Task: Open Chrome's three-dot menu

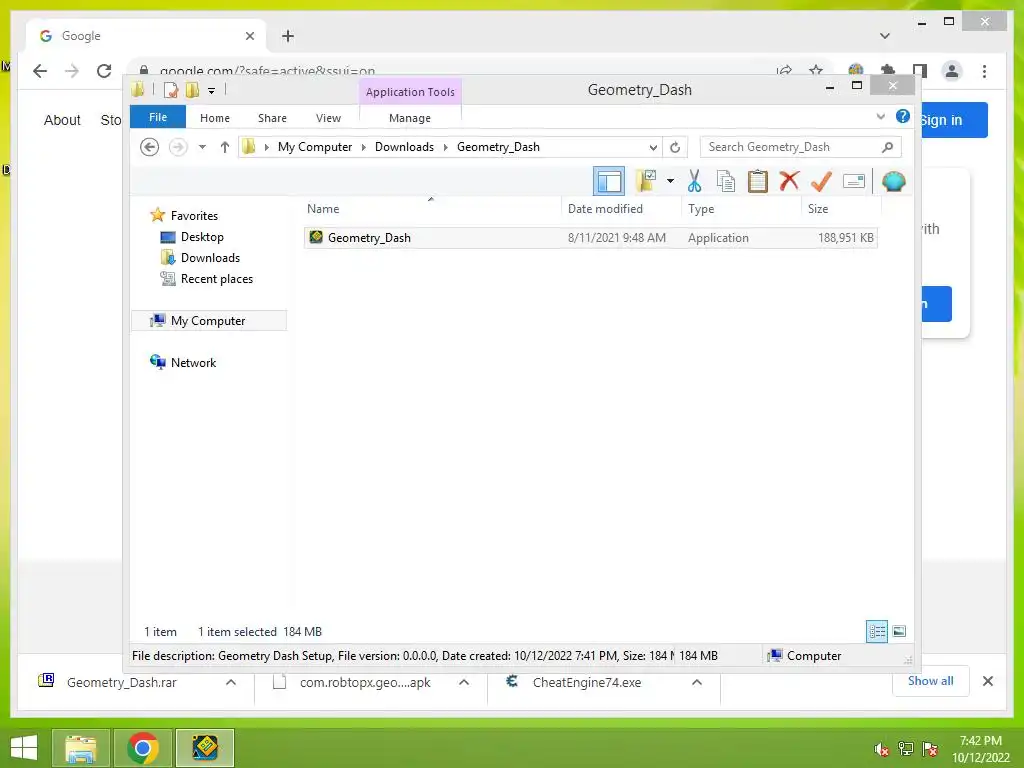Action: pyautogui.click(x=984, y=71)
